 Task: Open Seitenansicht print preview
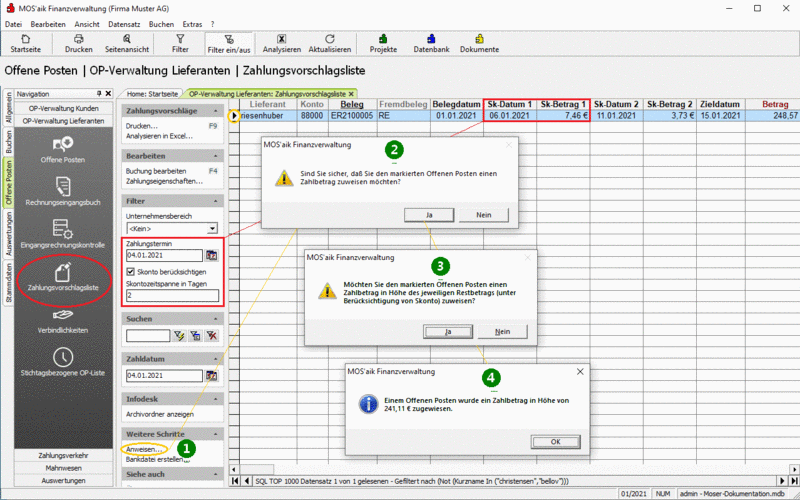pyautogui.click(x=127, y=44)
